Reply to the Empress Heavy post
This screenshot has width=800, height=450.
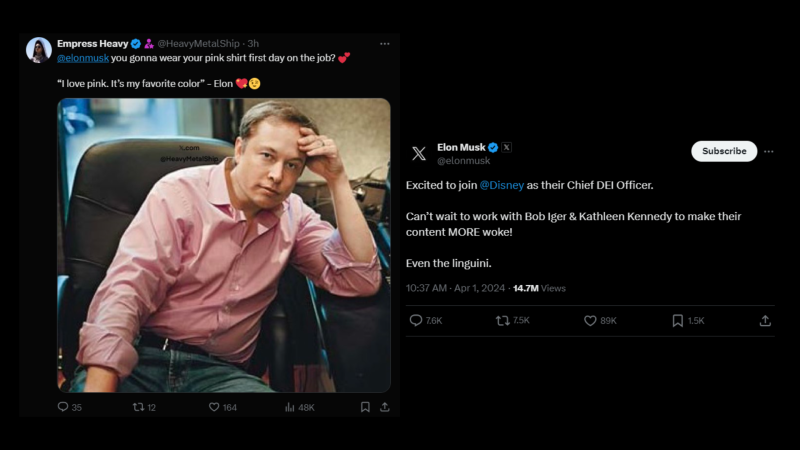(x=63, y=407)
